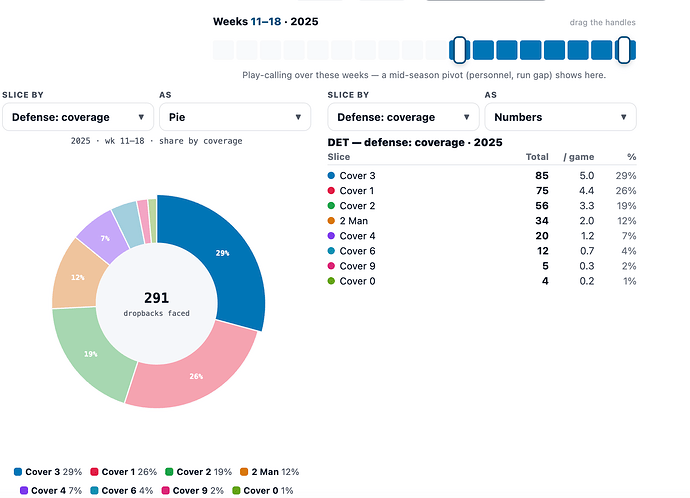Select 'Cover 9' row label in table

tap(357, 266)
